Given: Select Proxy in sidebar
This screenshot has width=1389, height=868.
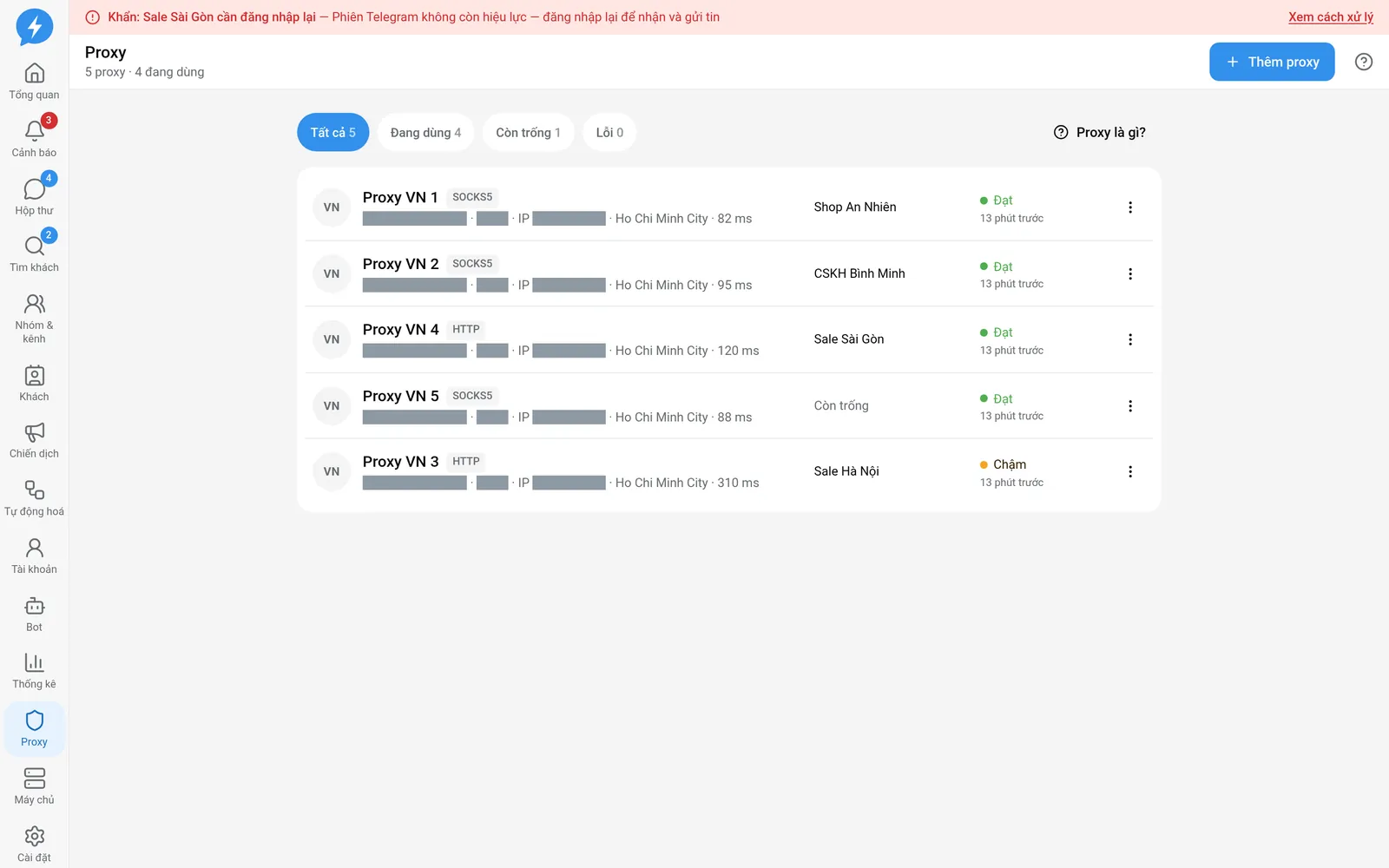Looking at the screenshot, I should click(34, 729).
